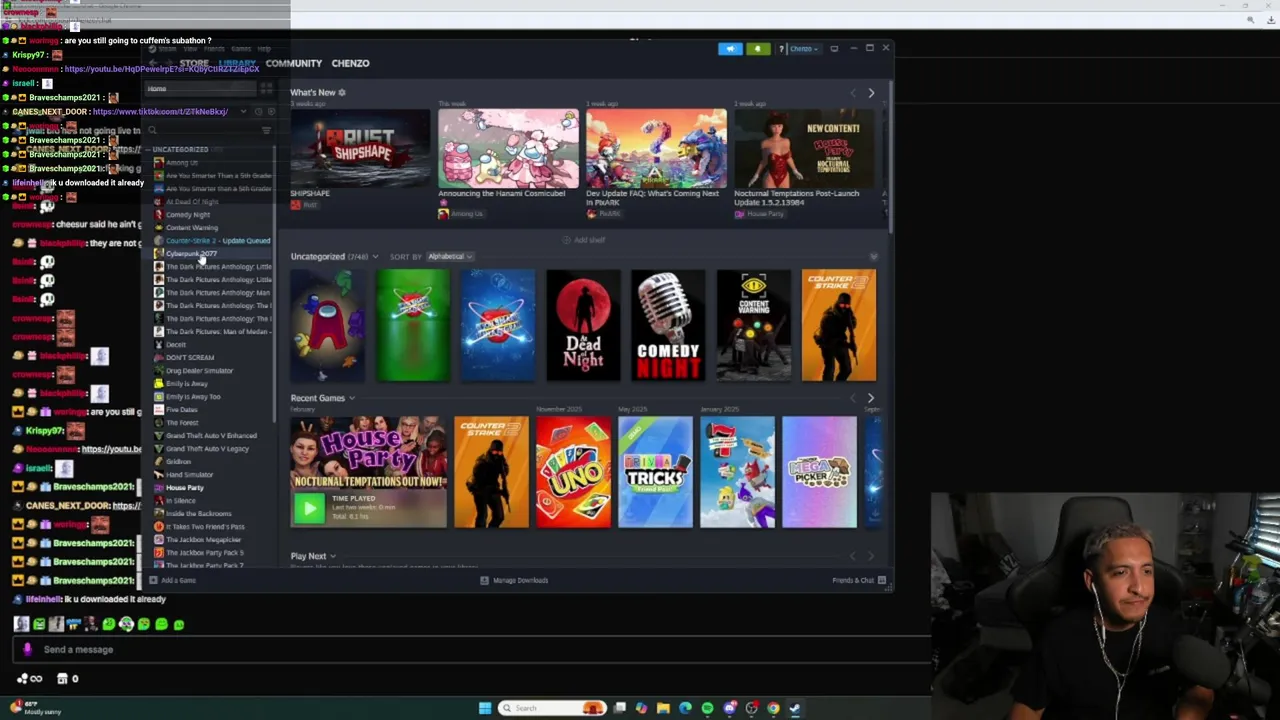Click Add a Game at bottom left
This screenshot has width=1280, height=720.
click(x=172, y=581)
